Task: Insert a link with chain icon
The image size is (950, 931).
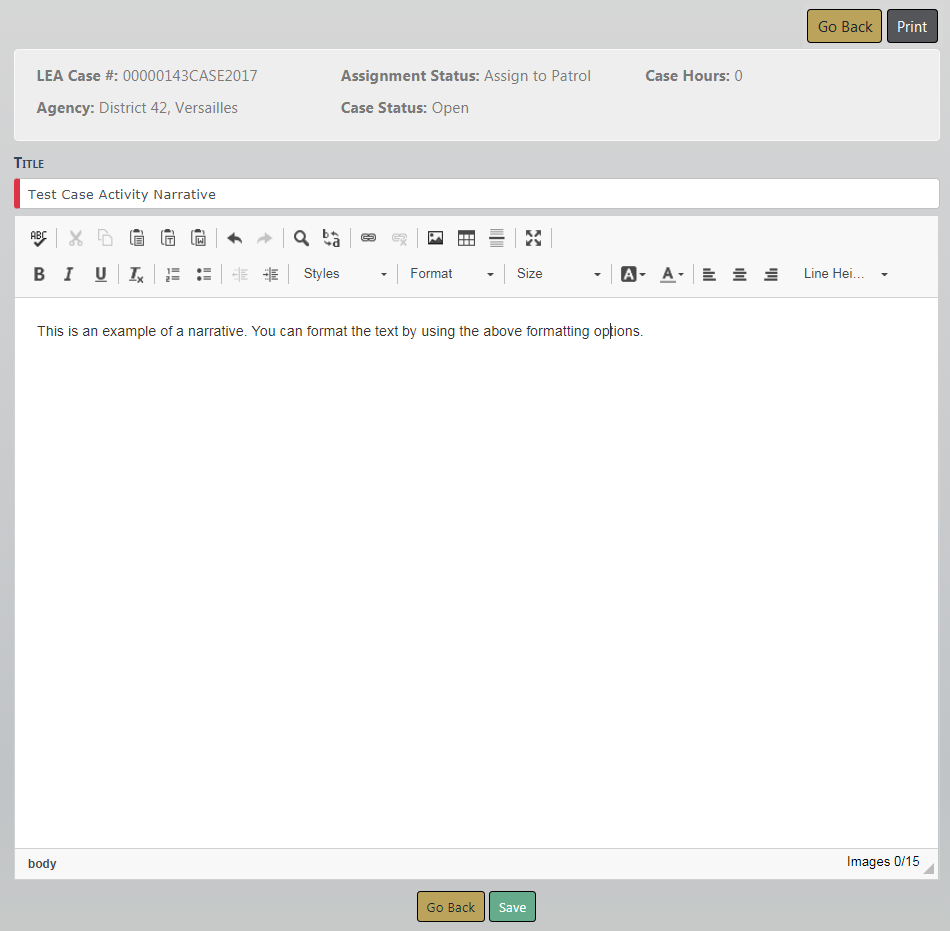Action: 368,238
